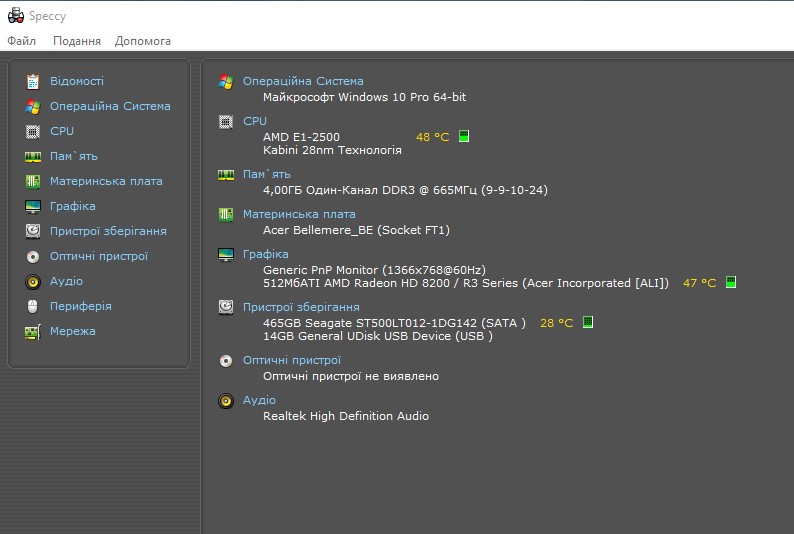Image resolution: width=794 pixels, height=534 pixels.
Task: Open the Пристрої зберігання summary heading
Action: [301, 307]
